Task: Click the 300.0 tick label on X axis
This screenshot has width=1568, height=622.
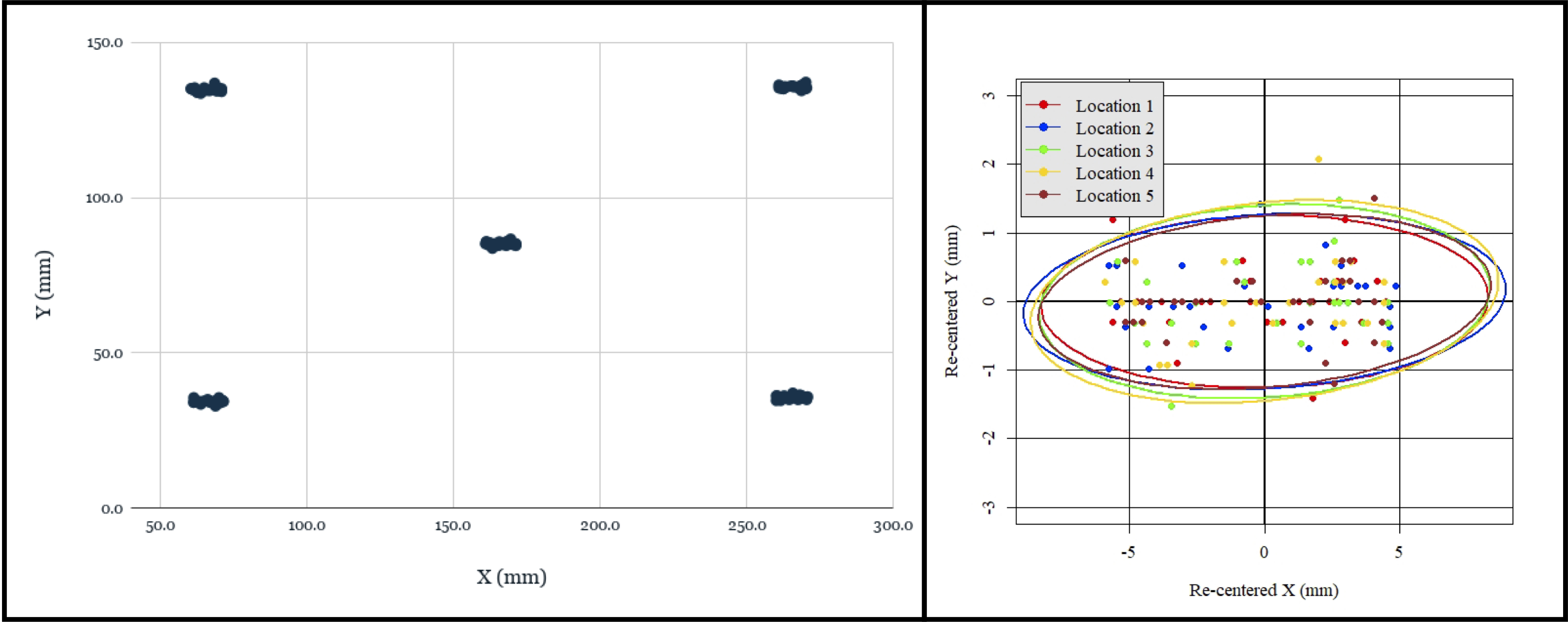Action: (x=892, y=526)
